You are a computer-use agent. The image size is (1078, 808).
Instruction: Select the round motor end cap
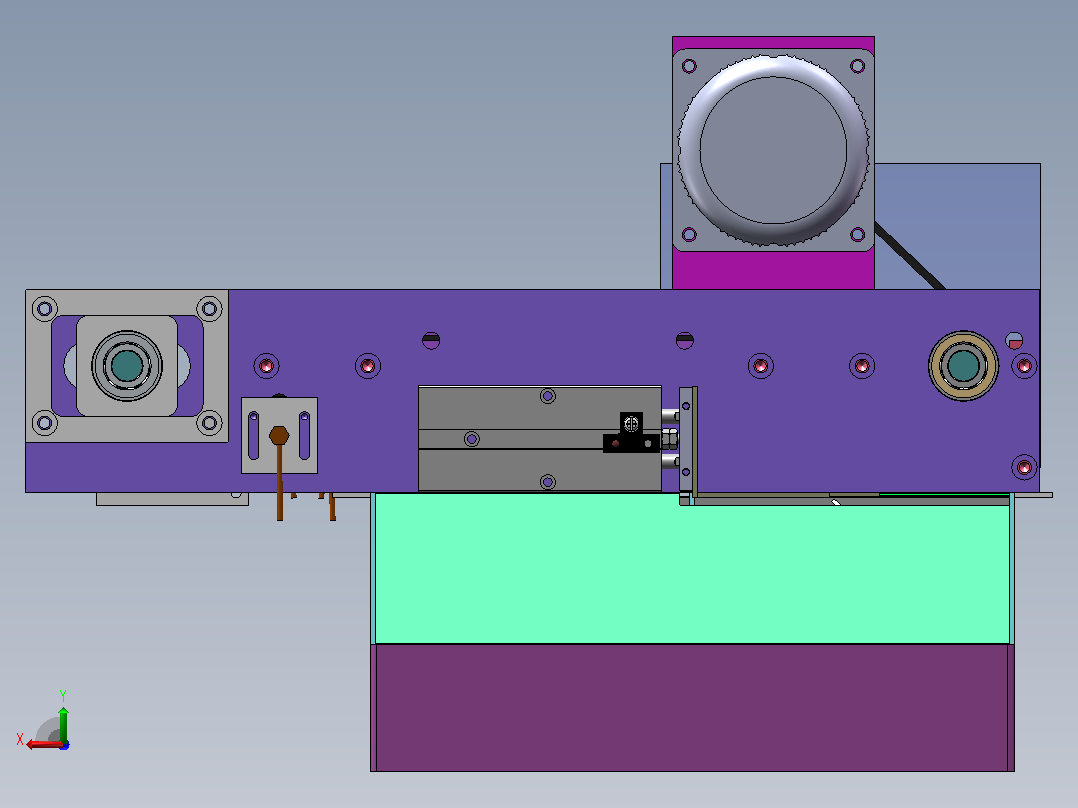[x=773, y=150]
